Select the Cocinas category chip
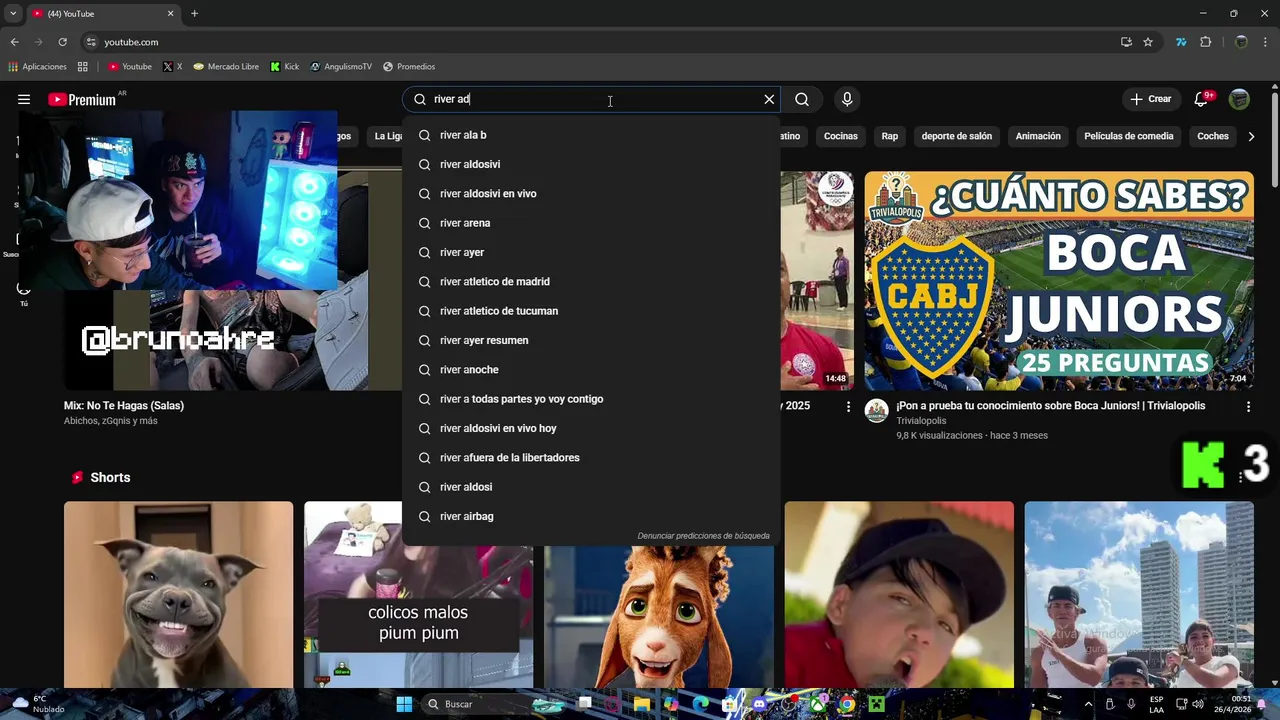 click(x=841, y=136)
